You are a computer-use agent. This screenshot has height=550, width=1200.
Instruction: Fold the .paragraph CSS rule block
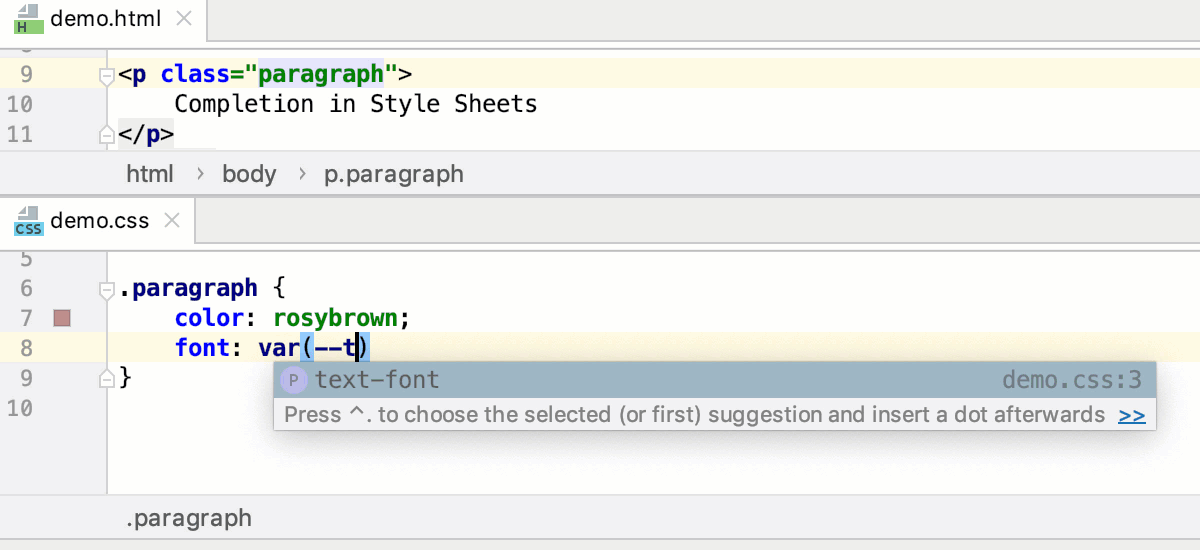pos(107,289)
